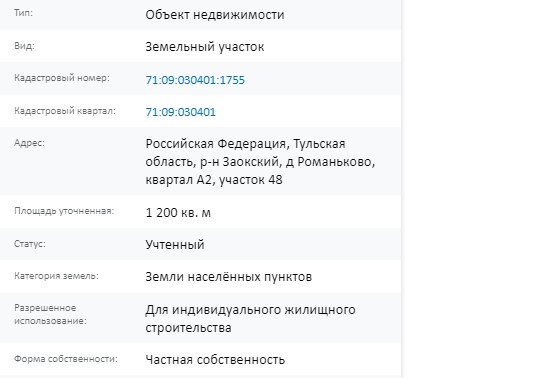Open cadastral quarter link 71:09:030401
552x378 pixels.
180,112
